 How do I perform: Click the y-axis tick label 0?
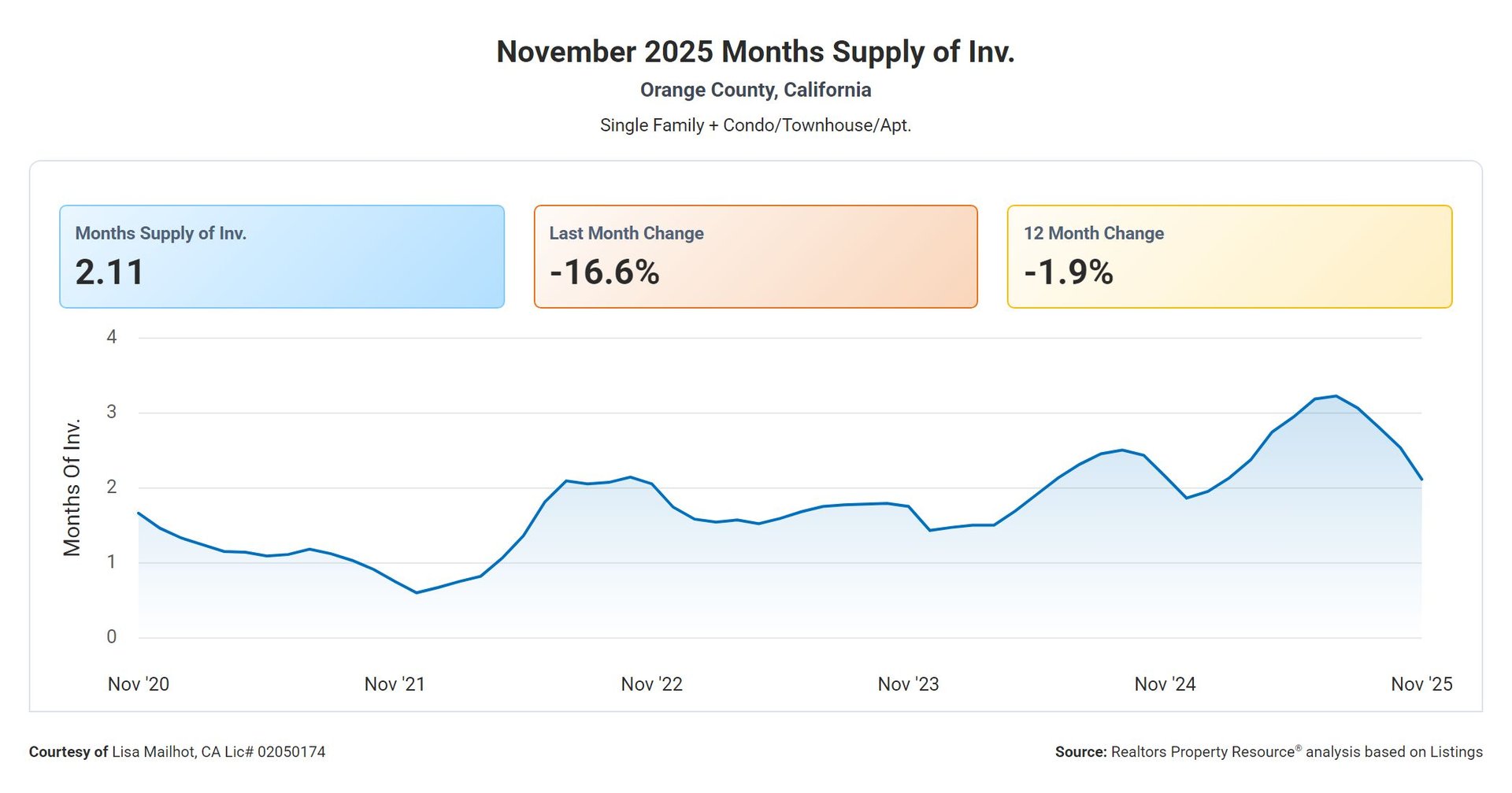tap(112, 636)
